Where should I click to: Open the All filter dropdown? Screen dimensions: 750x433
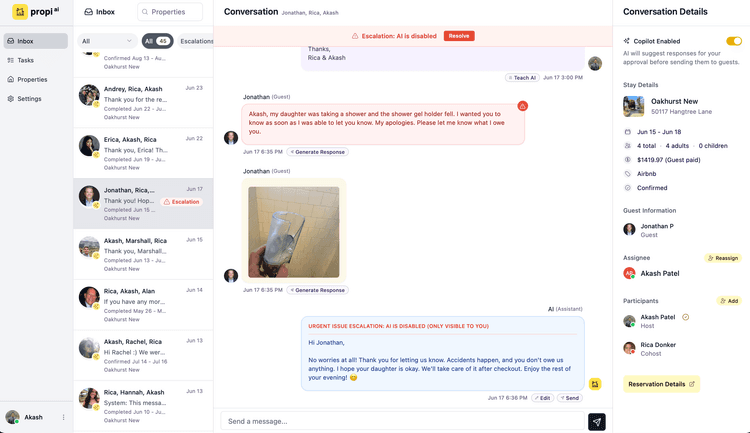(107, 41)
